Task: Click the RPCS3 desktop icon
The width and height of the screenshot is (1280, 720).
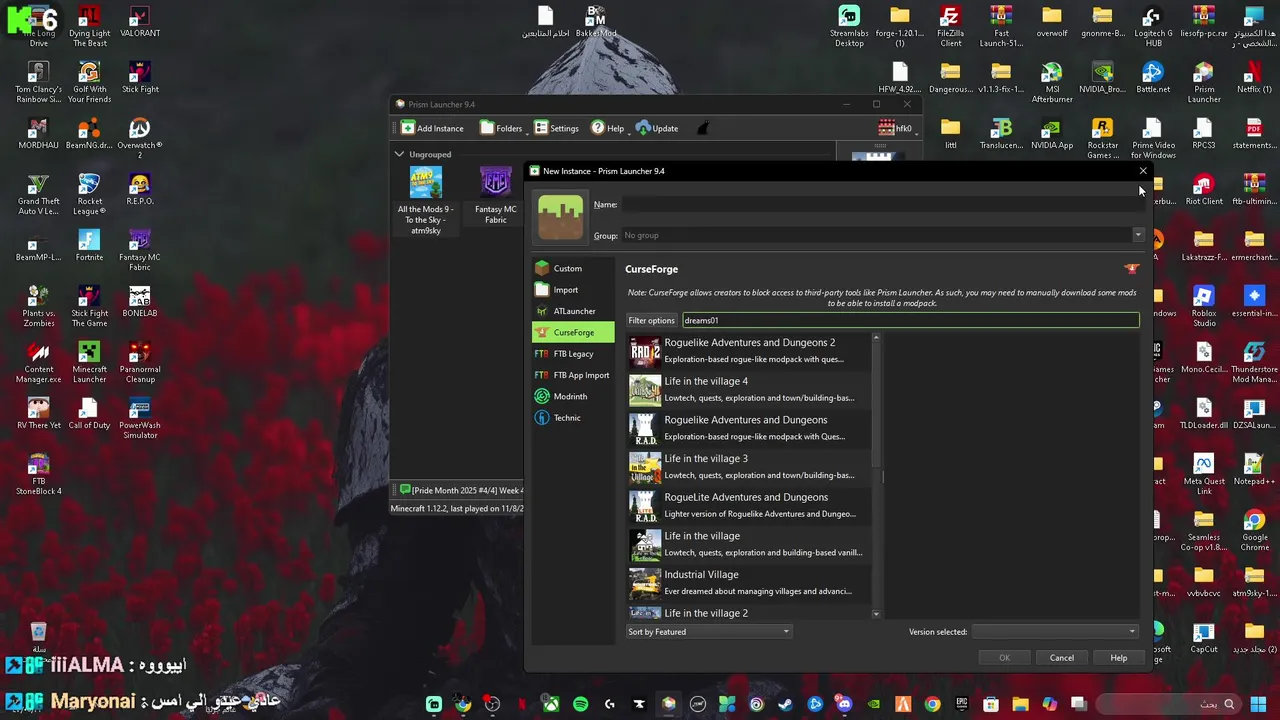Action: (1204, 134)
